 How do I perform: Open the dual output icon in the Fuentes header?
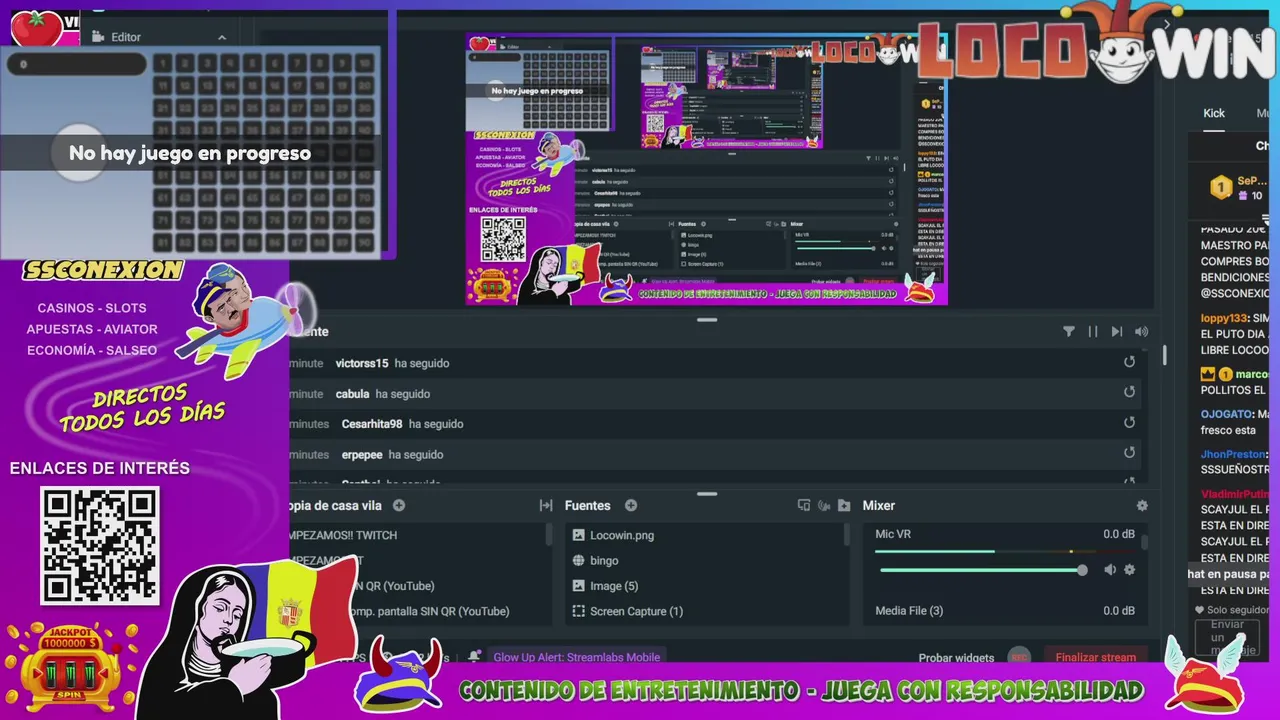pos(803,506)
